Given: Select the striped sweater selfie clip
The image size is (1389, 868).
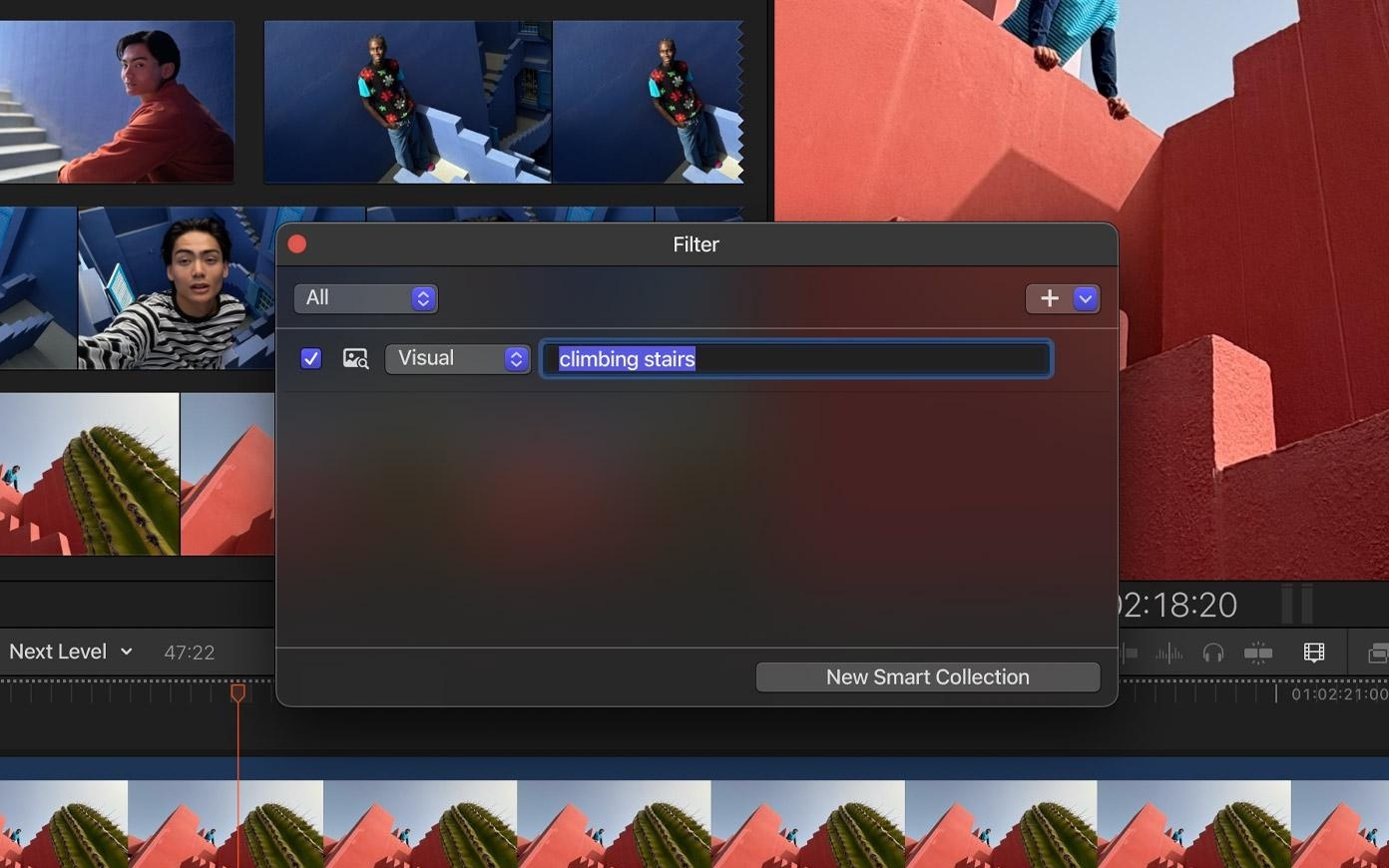Looking at the screenshot, I should pos(176,289).
